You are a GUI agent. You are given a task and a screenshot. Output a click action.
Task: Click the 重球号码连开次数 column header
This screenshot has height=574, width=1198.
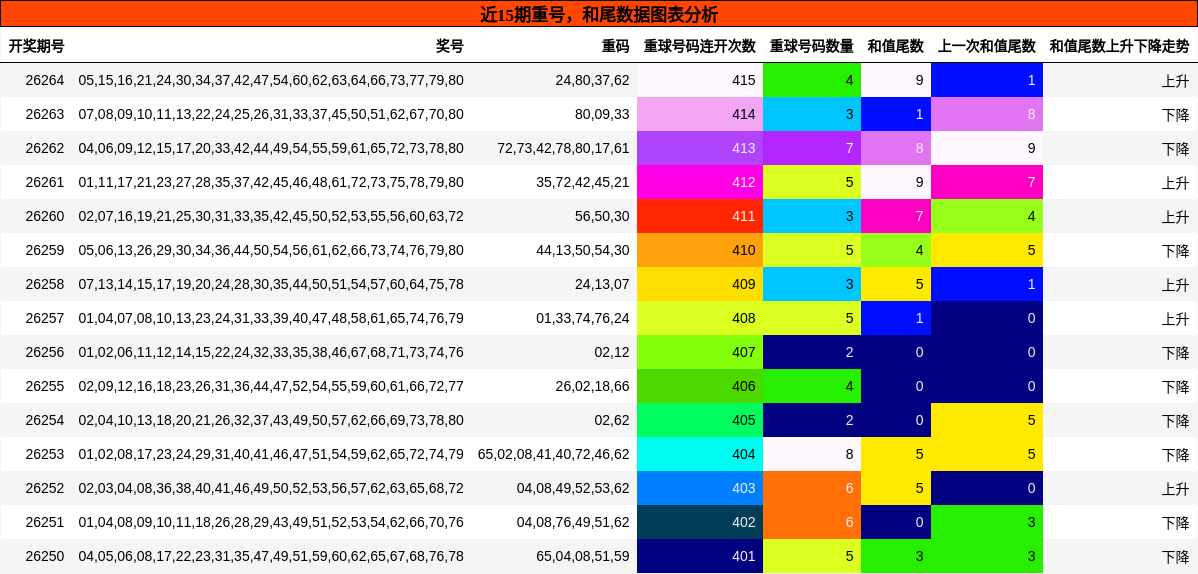click(700, 47)
